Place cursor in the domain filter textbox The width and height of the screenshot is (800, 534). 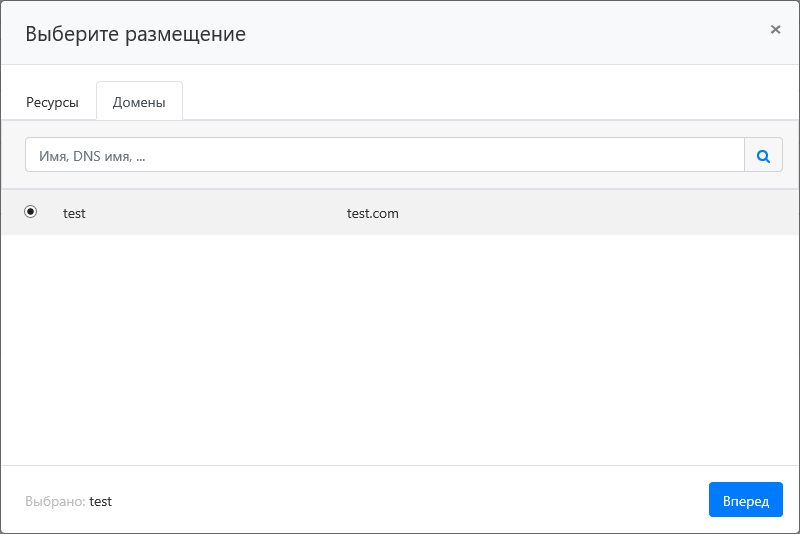385,155
